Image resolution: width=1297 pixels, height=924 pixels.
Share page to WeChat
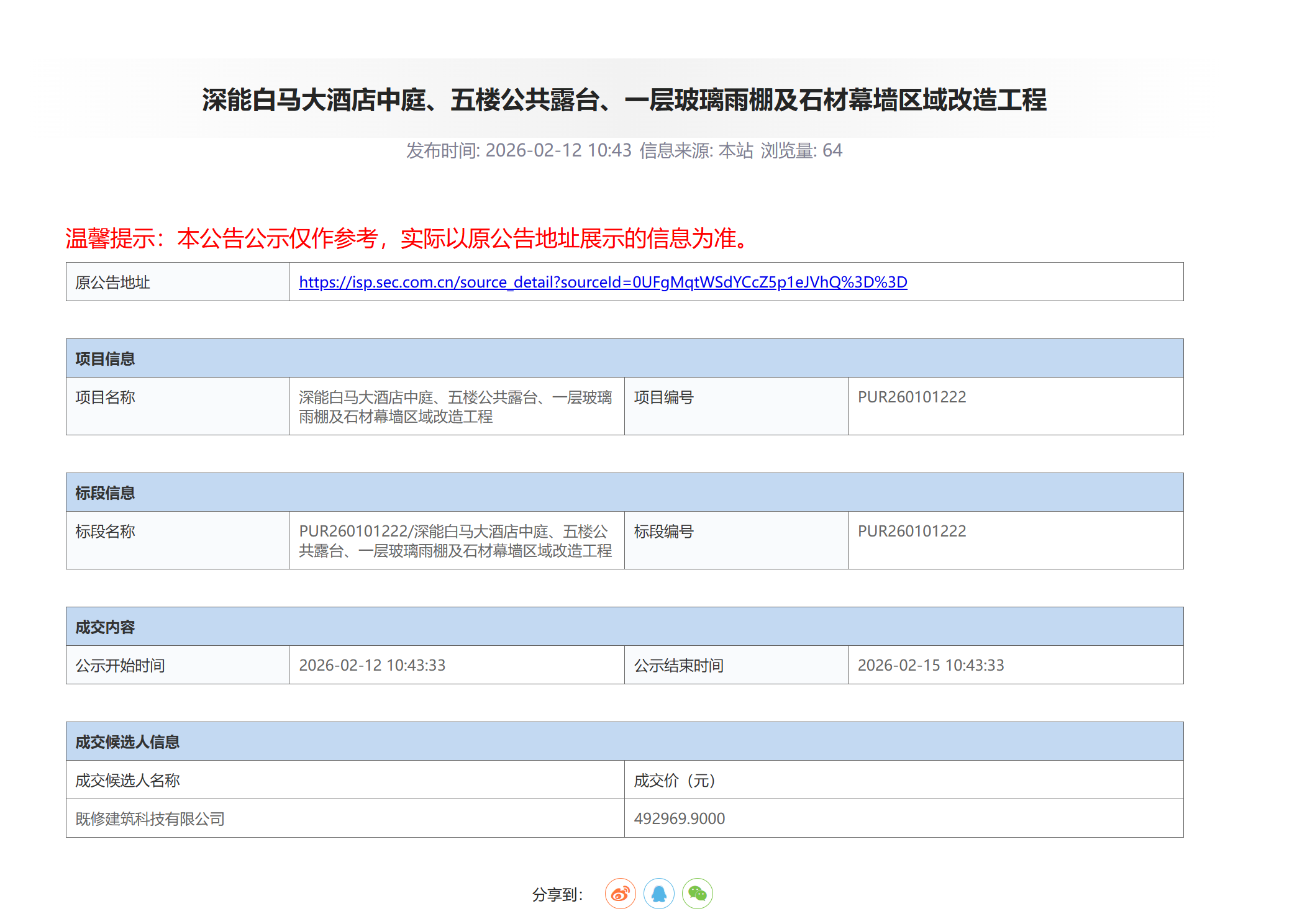click(697, 894)
